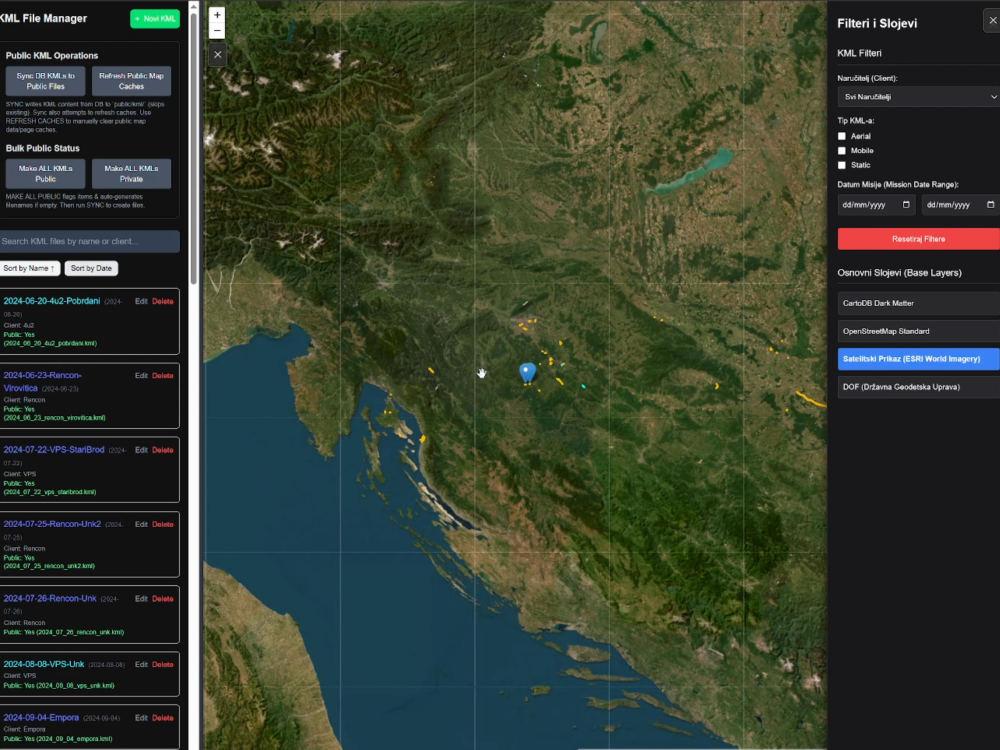This screenshot has width=1000, height=750.
Task: Delete the 2024-09-04-Empora entry
Action: point(163,717)
